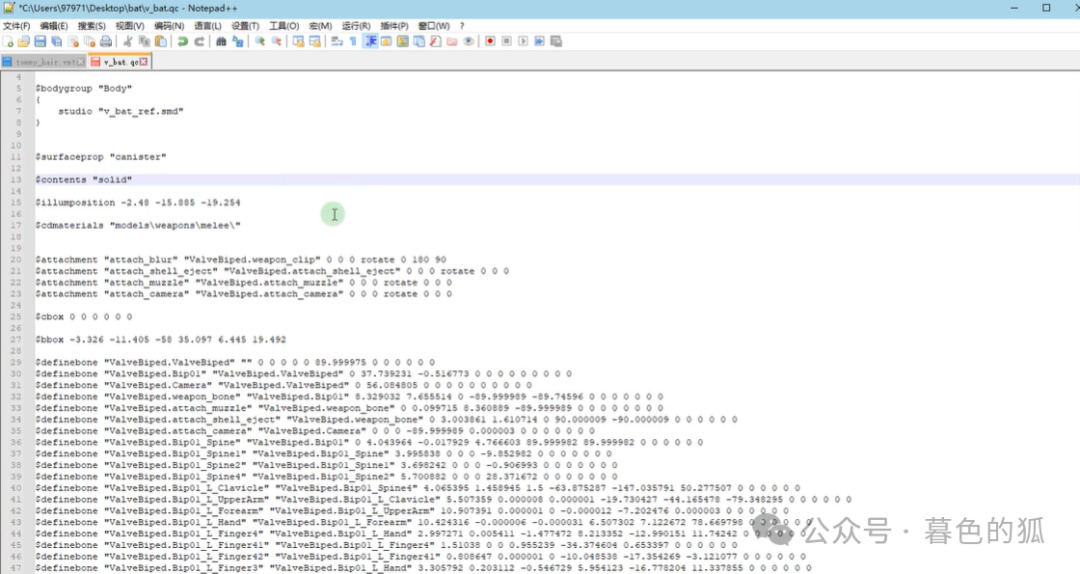Open the ? help menu
This screenshot has height=574, width=1080.
462,26
